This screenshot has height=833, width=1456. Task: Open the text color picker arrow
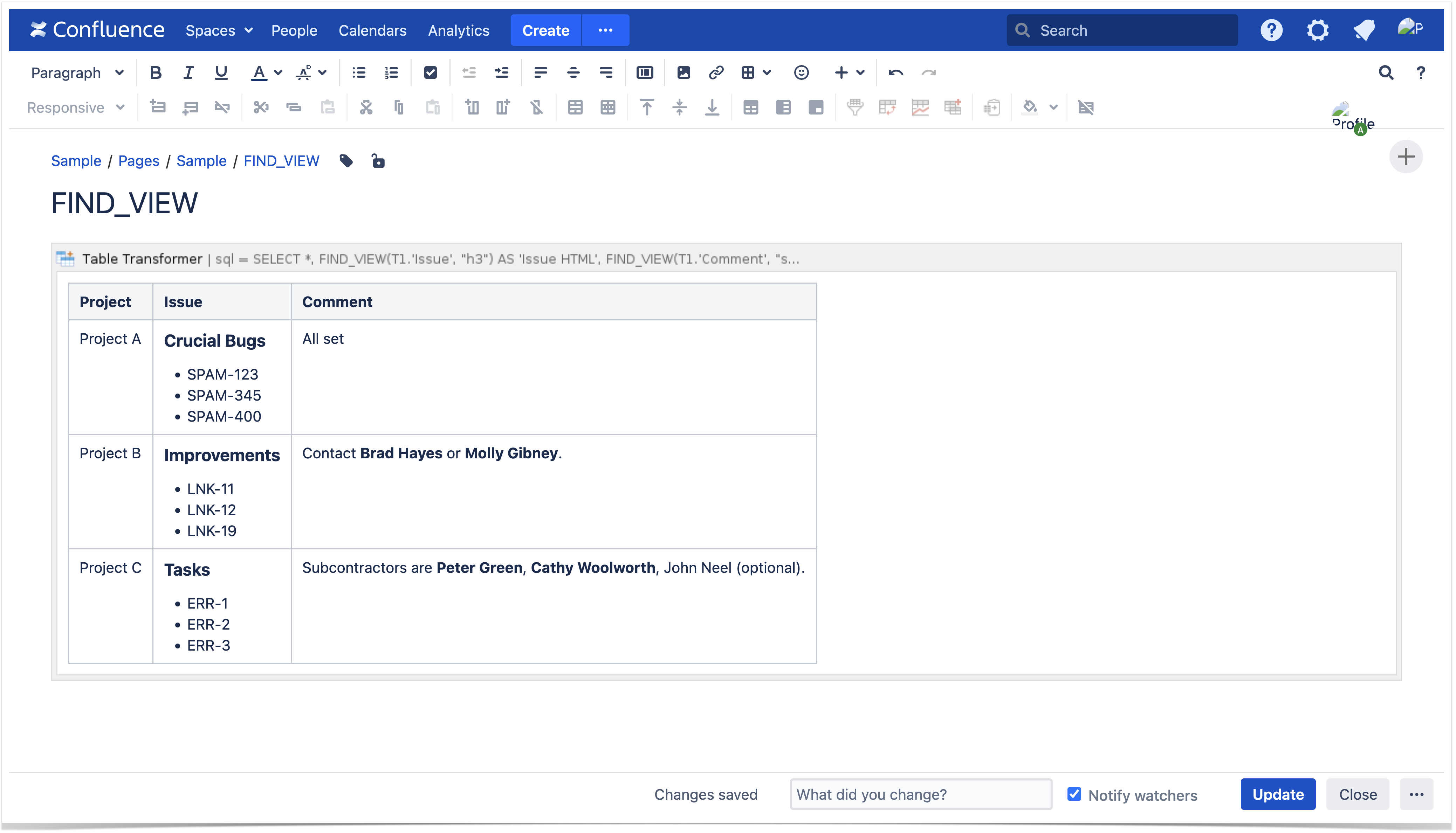click(278, 73)
